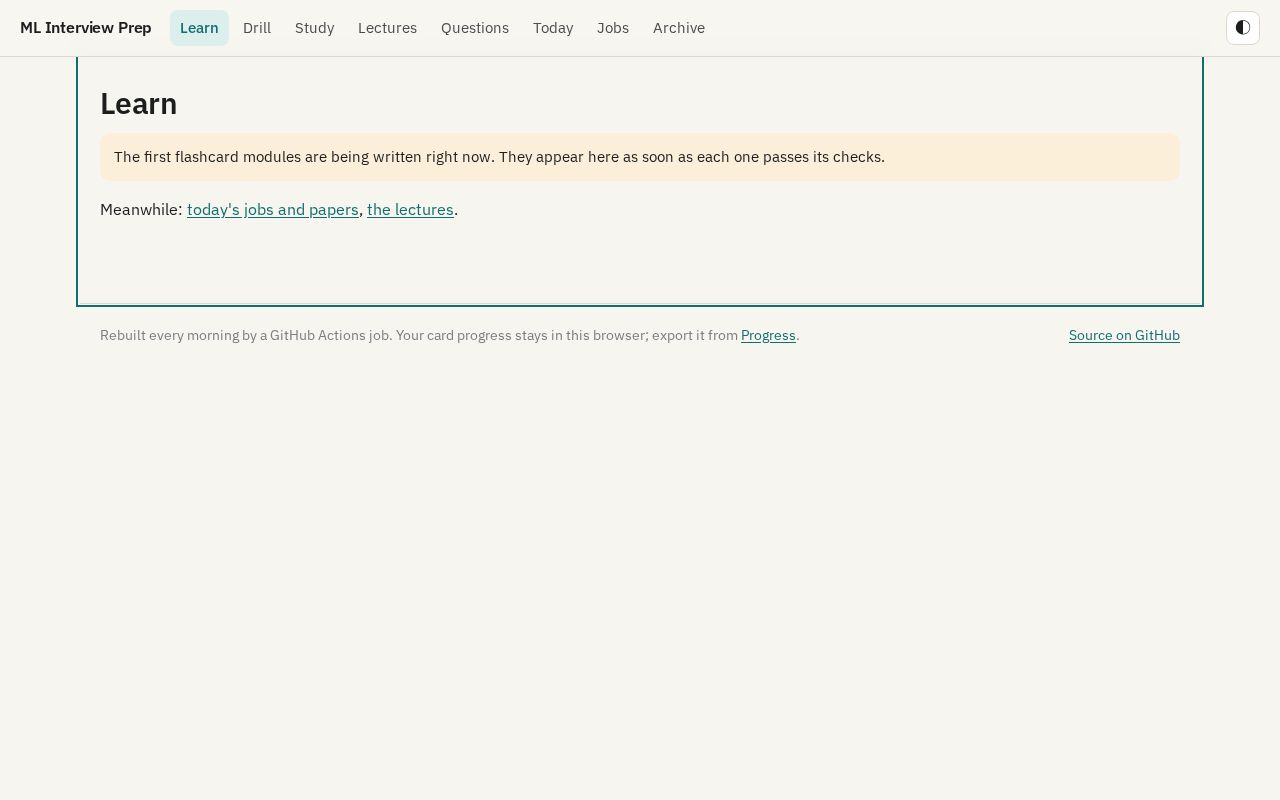Navigate to the Jobs tab
The image size is (1280, 800).
point(613,28)
